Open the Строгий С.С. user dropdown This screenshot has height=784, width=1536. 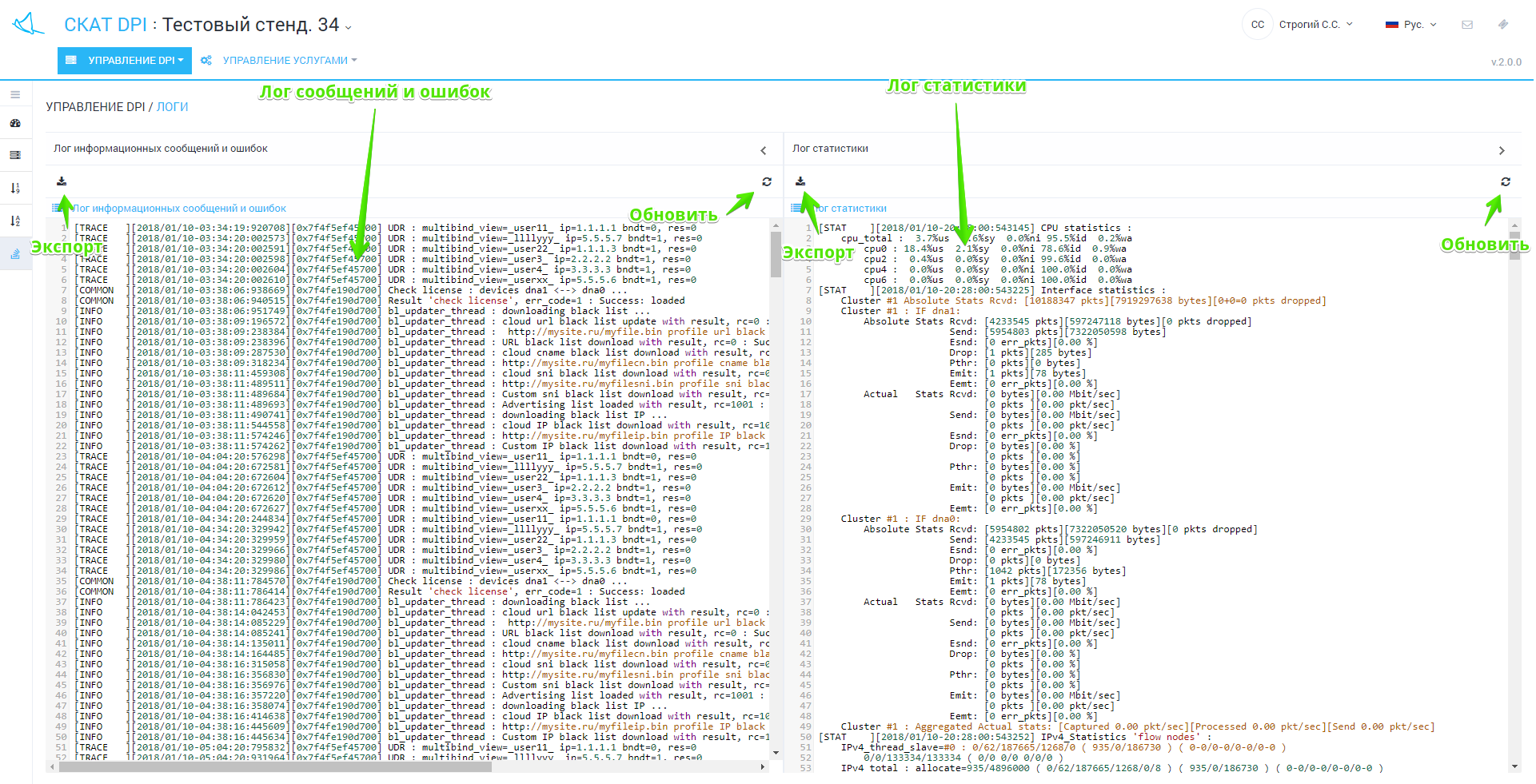coord(1315,25)
